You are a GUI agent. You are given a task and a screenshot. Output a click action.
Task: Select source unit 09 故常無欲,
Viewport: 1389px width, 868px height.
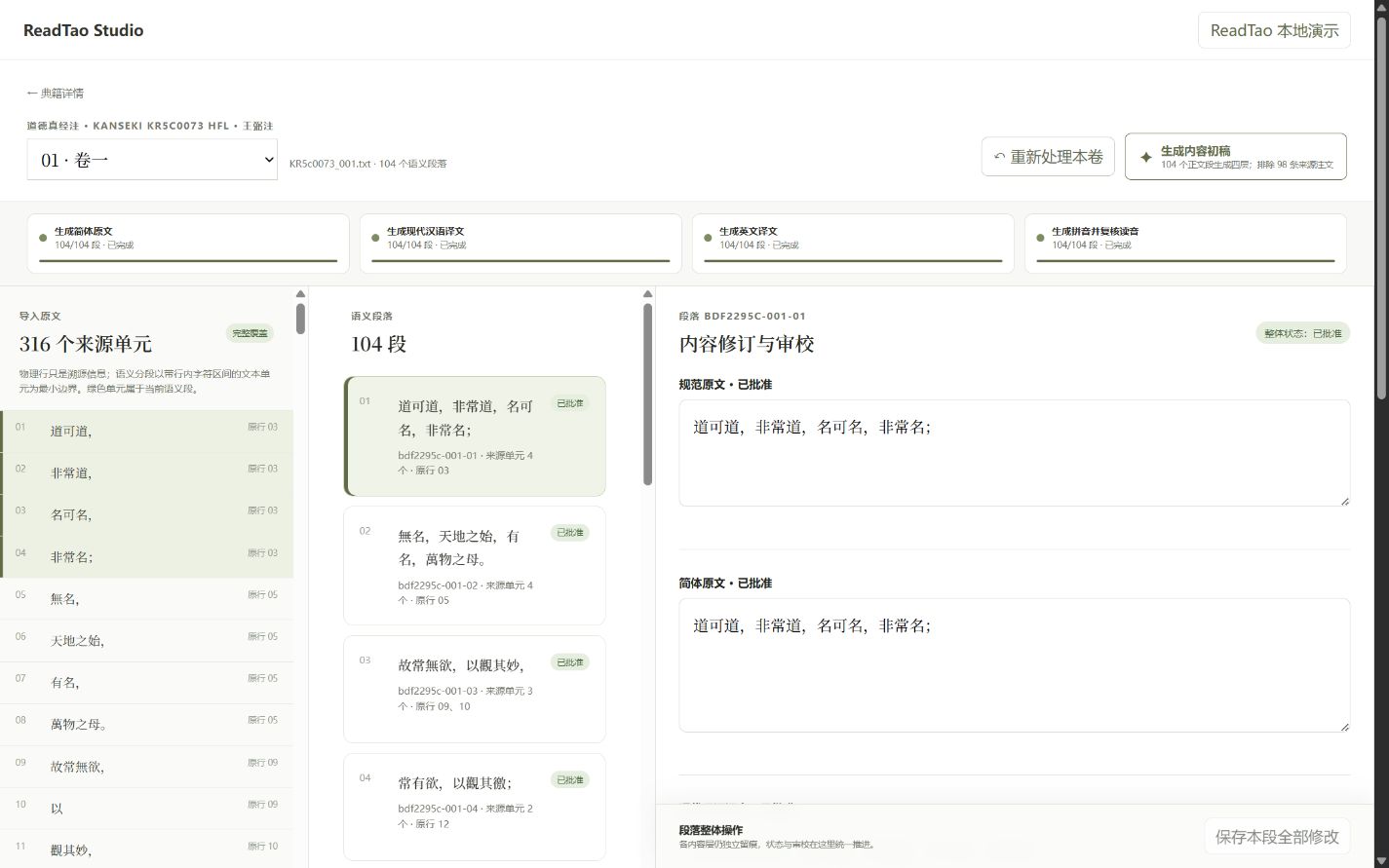coord(146,766)
